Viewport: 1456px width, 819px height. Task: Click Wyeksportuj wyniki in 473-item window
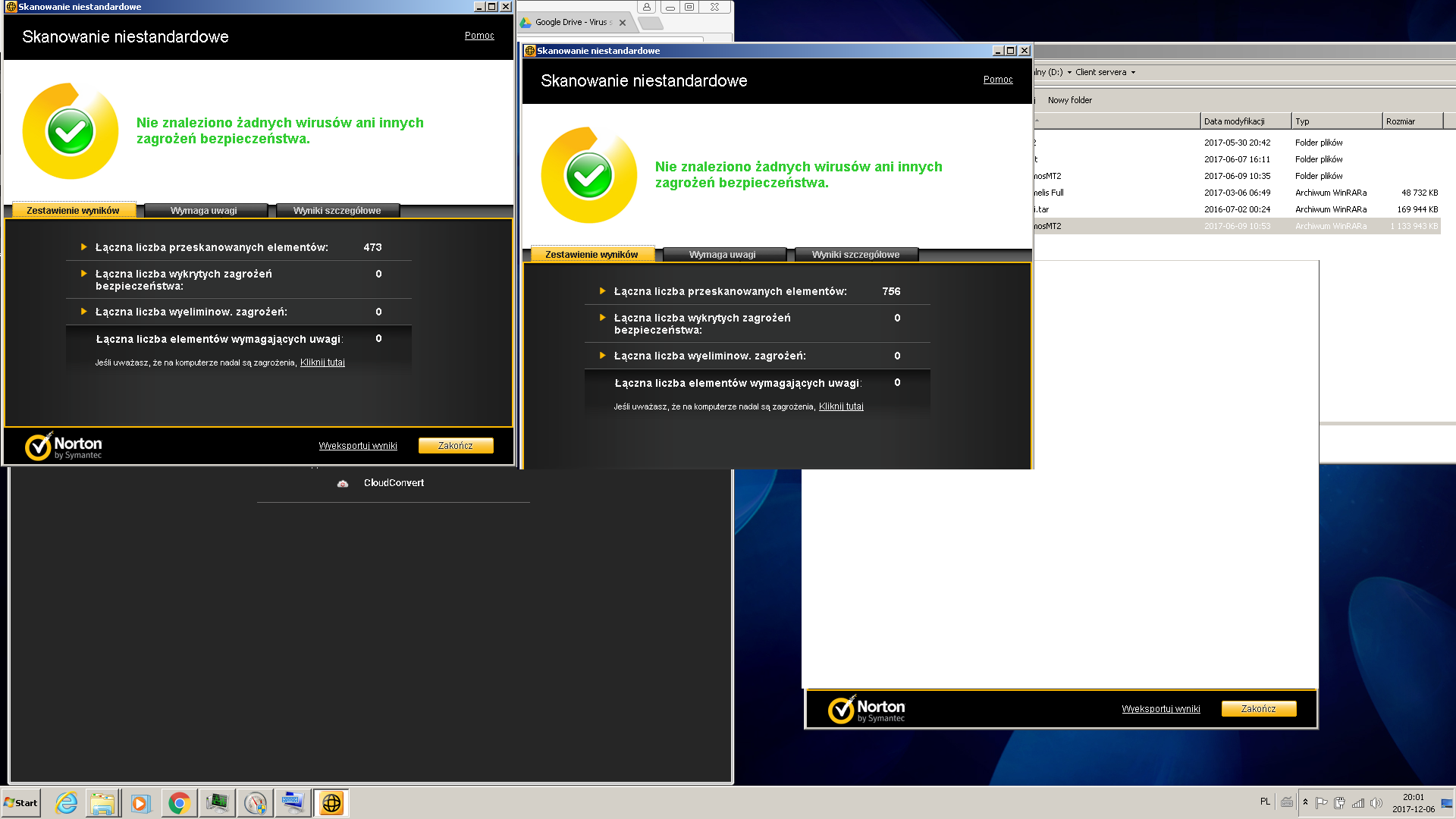358,446
